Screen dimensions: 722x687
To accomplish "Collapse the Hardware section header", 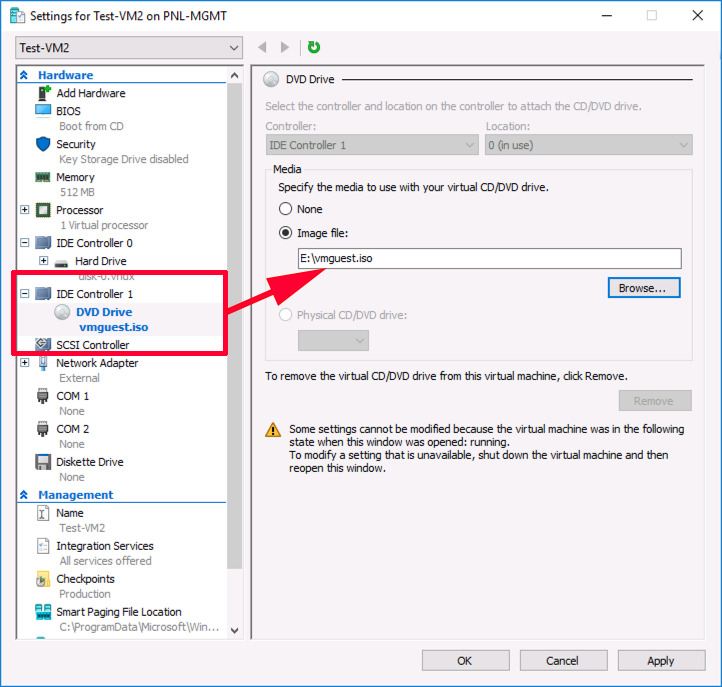I will tap(24, 75).
